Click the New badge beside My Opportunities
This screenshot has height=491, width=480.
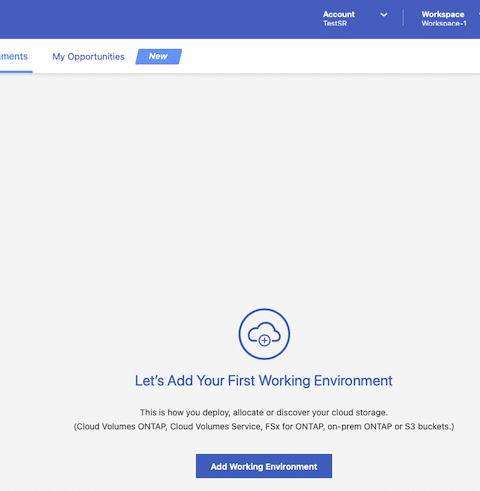coord(159,56)
